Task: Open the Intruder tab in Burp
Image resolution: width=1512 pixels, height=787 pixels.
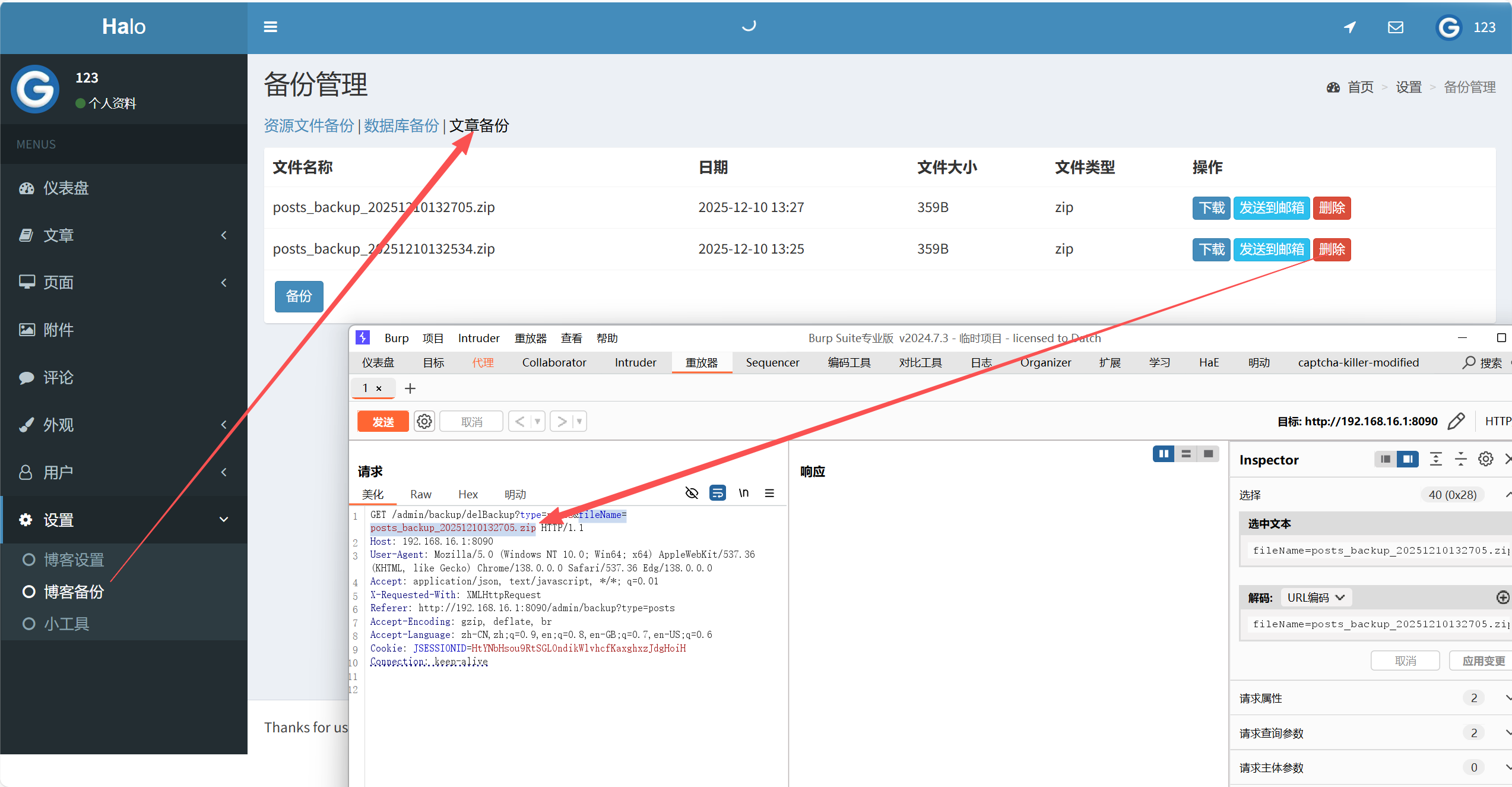Action: (635, 362)
